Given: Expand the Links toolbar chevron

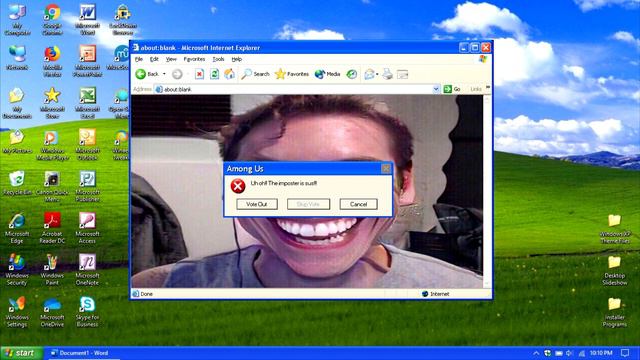Looking at the screenshot, I should click(x=488, y=88).
